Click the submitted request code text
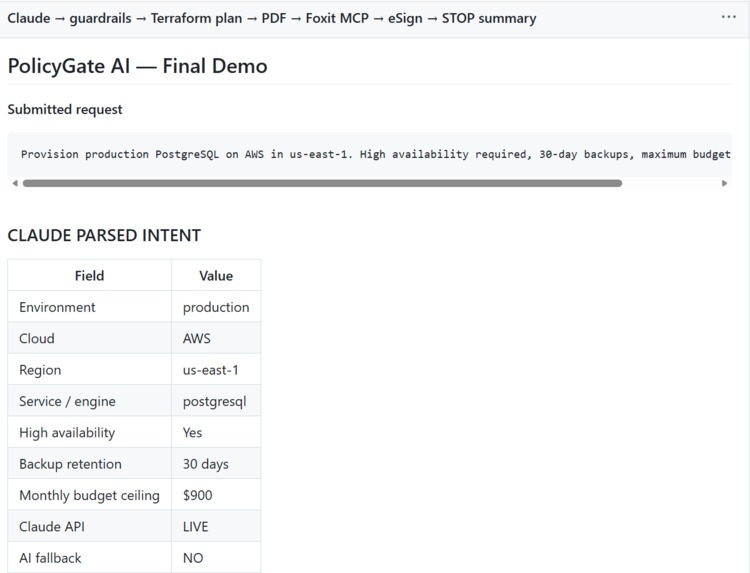750x573 pixels. (375, 154)
